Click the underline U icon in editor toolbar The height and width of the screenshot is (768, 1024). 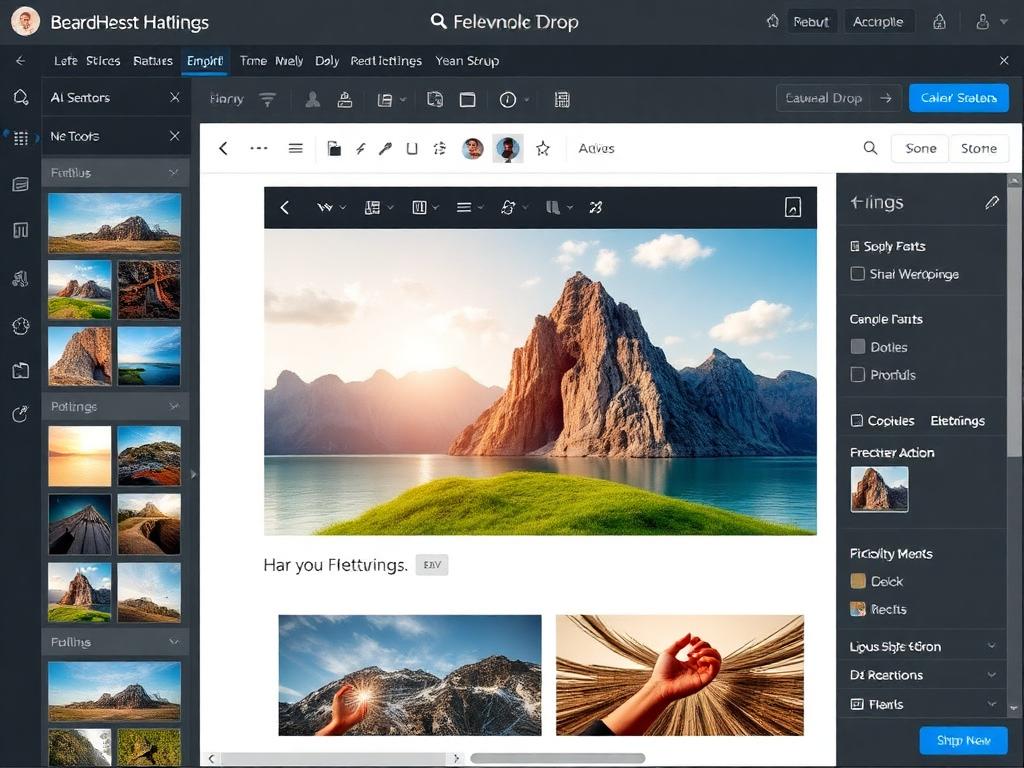[412, 149]
